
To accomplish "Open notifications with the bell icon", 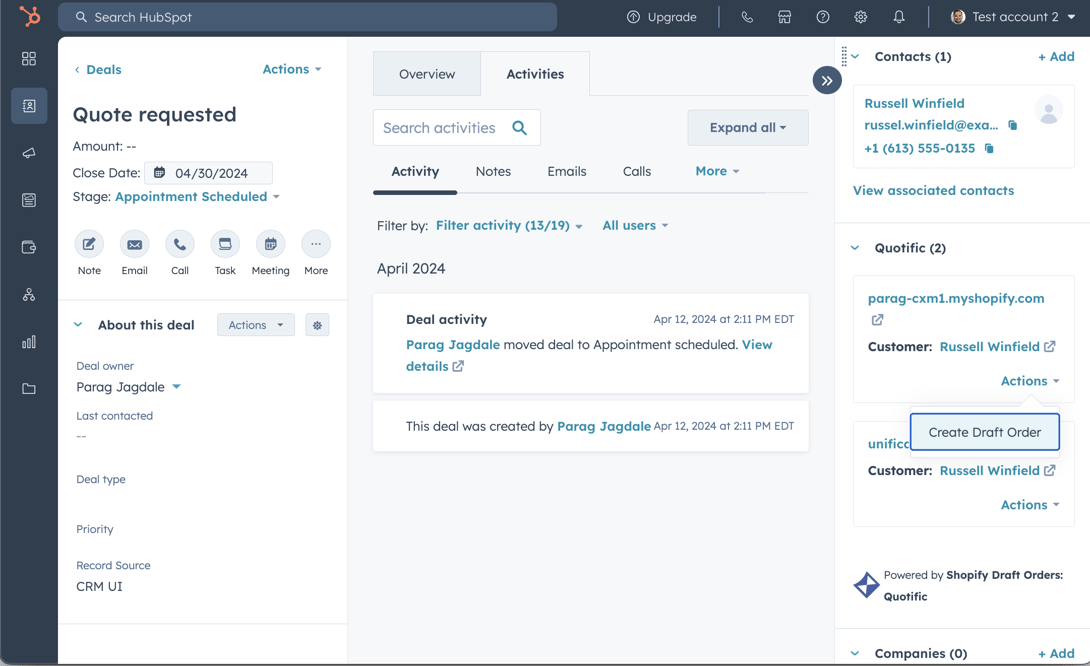I will [898, 16].
